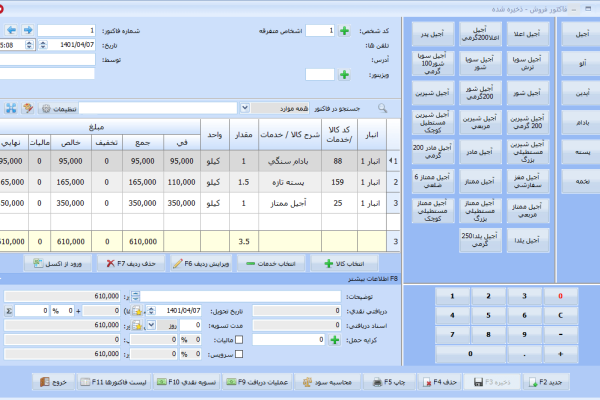Enable the مالیات (tax) checkbox

click(x=239, y=340)
